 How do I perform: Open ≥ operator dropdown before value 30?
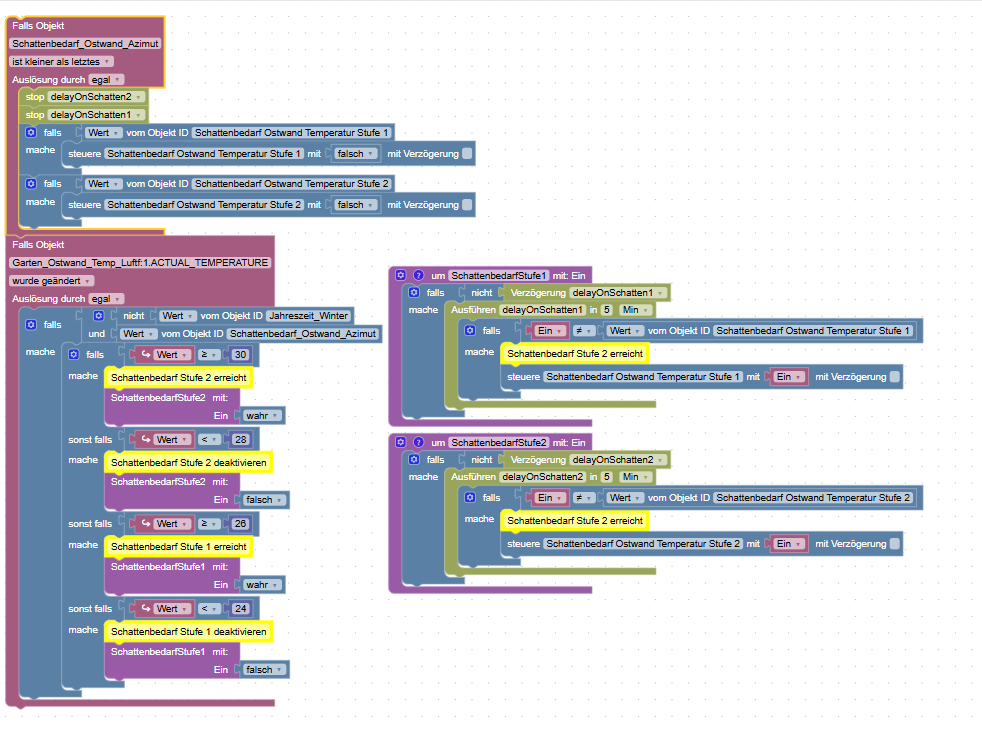point(209,354)
